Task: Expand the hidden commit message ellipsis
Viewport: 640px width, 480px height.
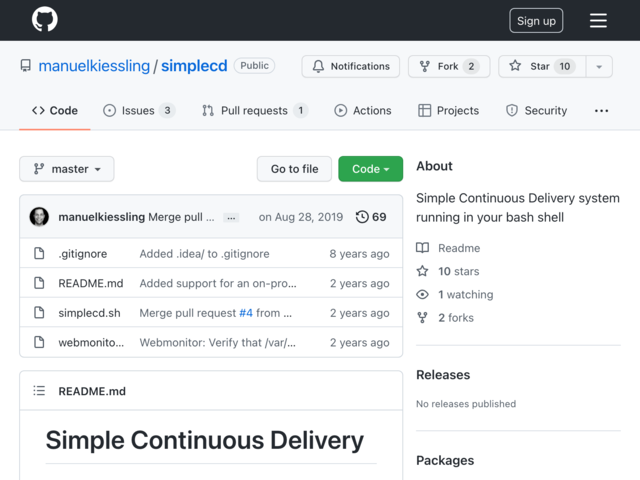Action: [231, 218]
